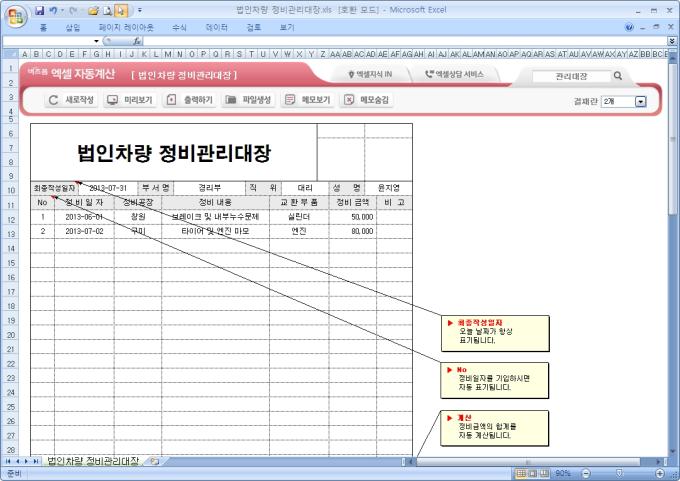
Task: Click the 새로작성 button
Action: click(71, 100)
